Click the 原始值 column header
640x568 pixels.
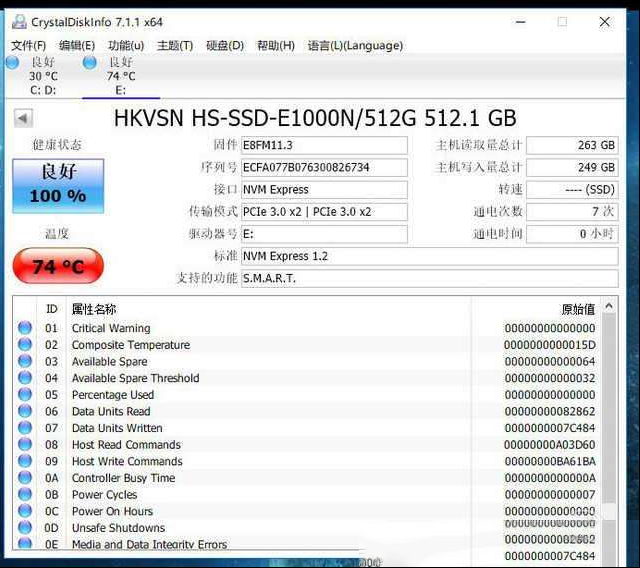pos(578,309)
